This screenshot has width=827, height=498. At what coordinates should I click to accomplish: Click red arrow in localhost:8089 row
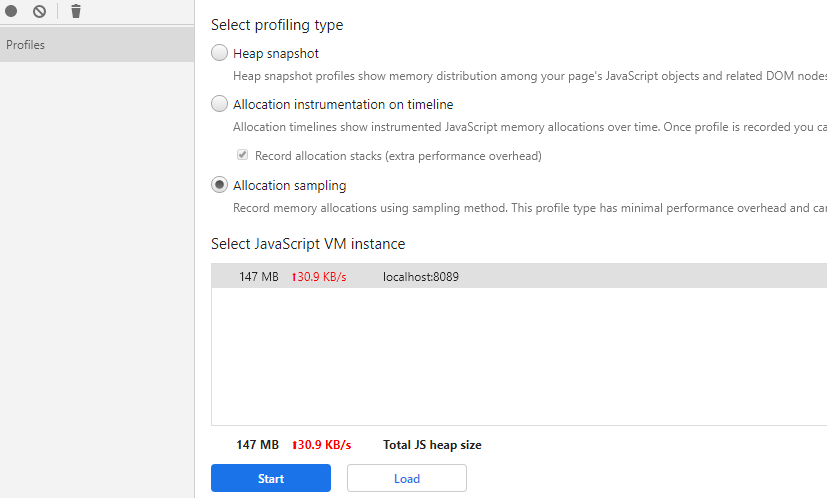294,277
